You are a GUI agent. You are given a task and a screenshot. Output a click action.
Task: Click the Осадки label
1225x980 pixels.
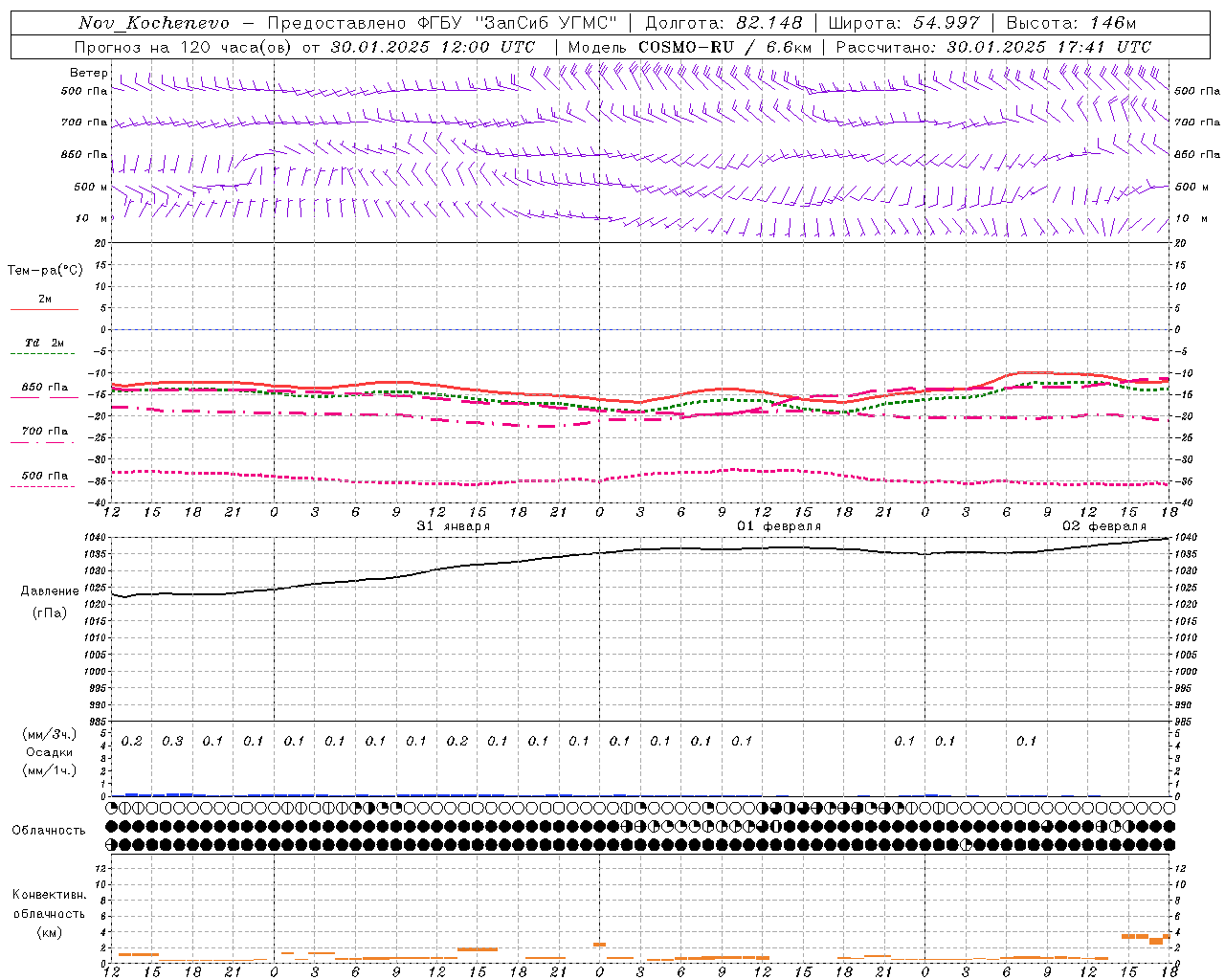49,752
